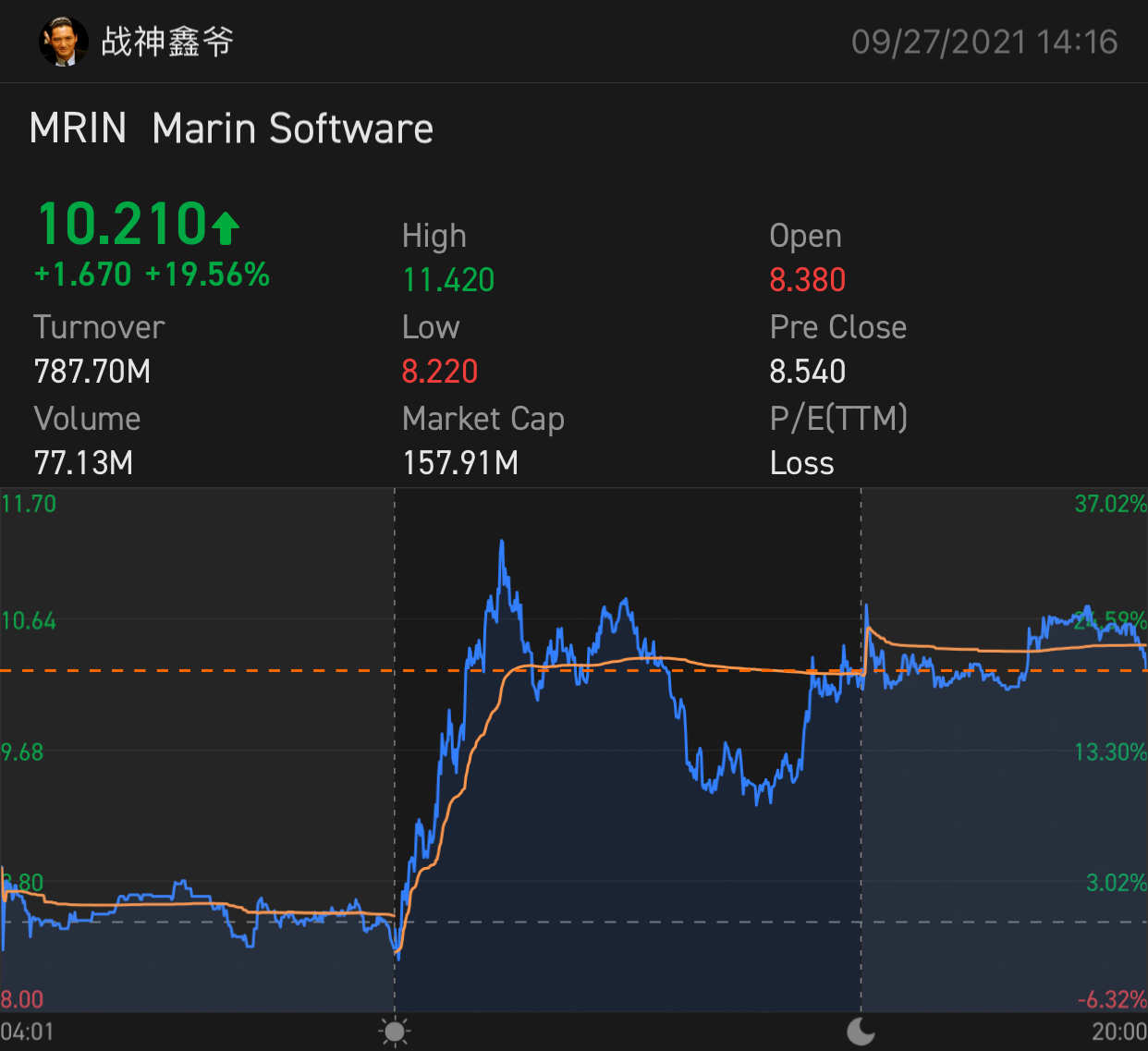Click the 04:01 chart start time

click(x=28, y=1032)
